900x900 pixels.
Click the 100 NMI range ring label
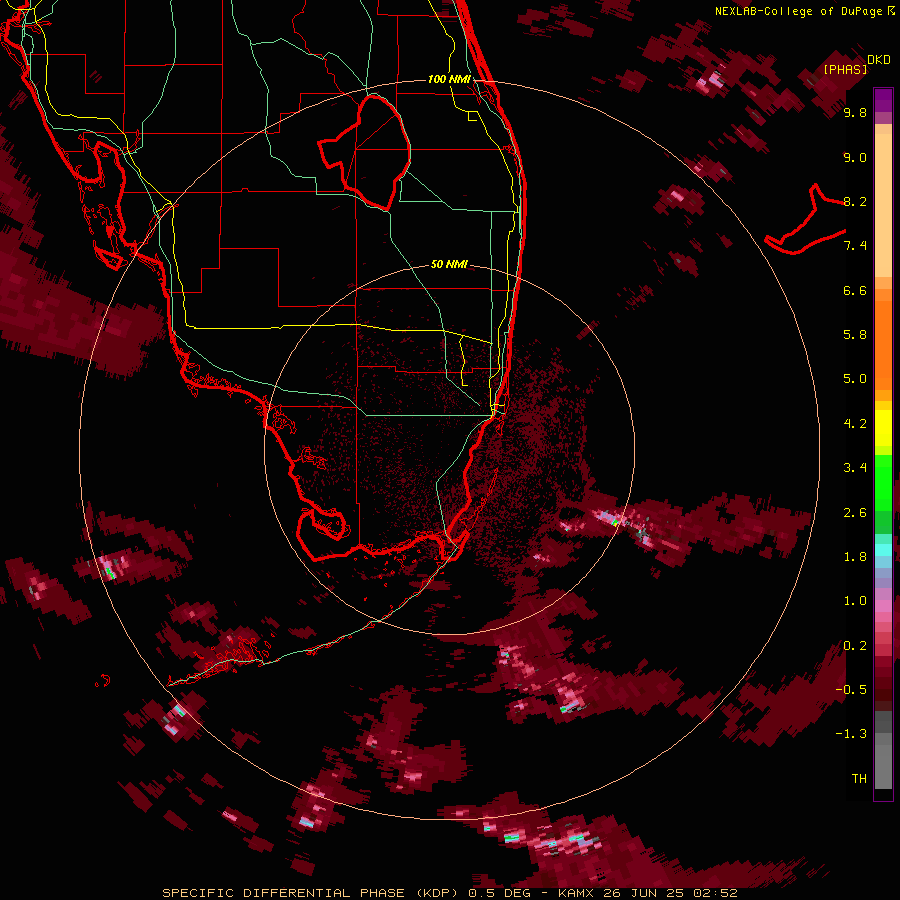(x=449, y=79)
